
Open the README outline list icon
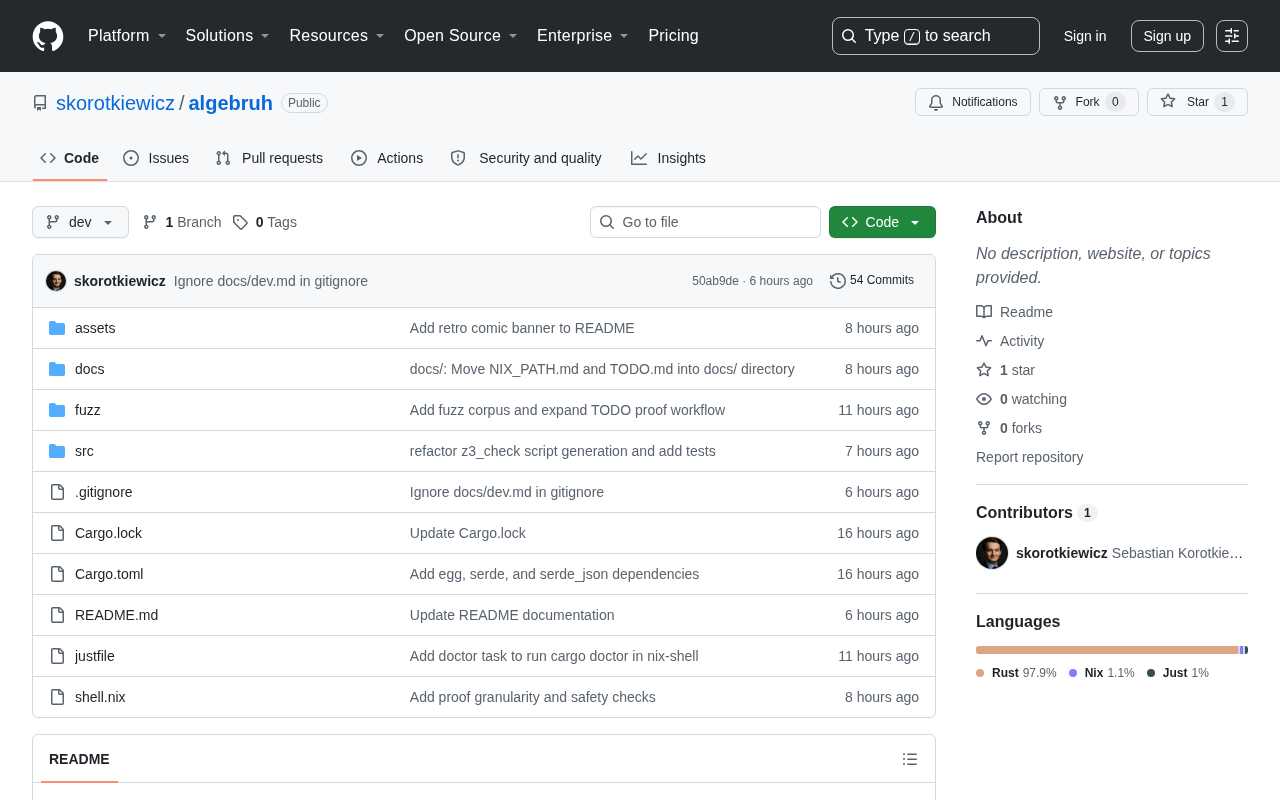click(910, 759)
